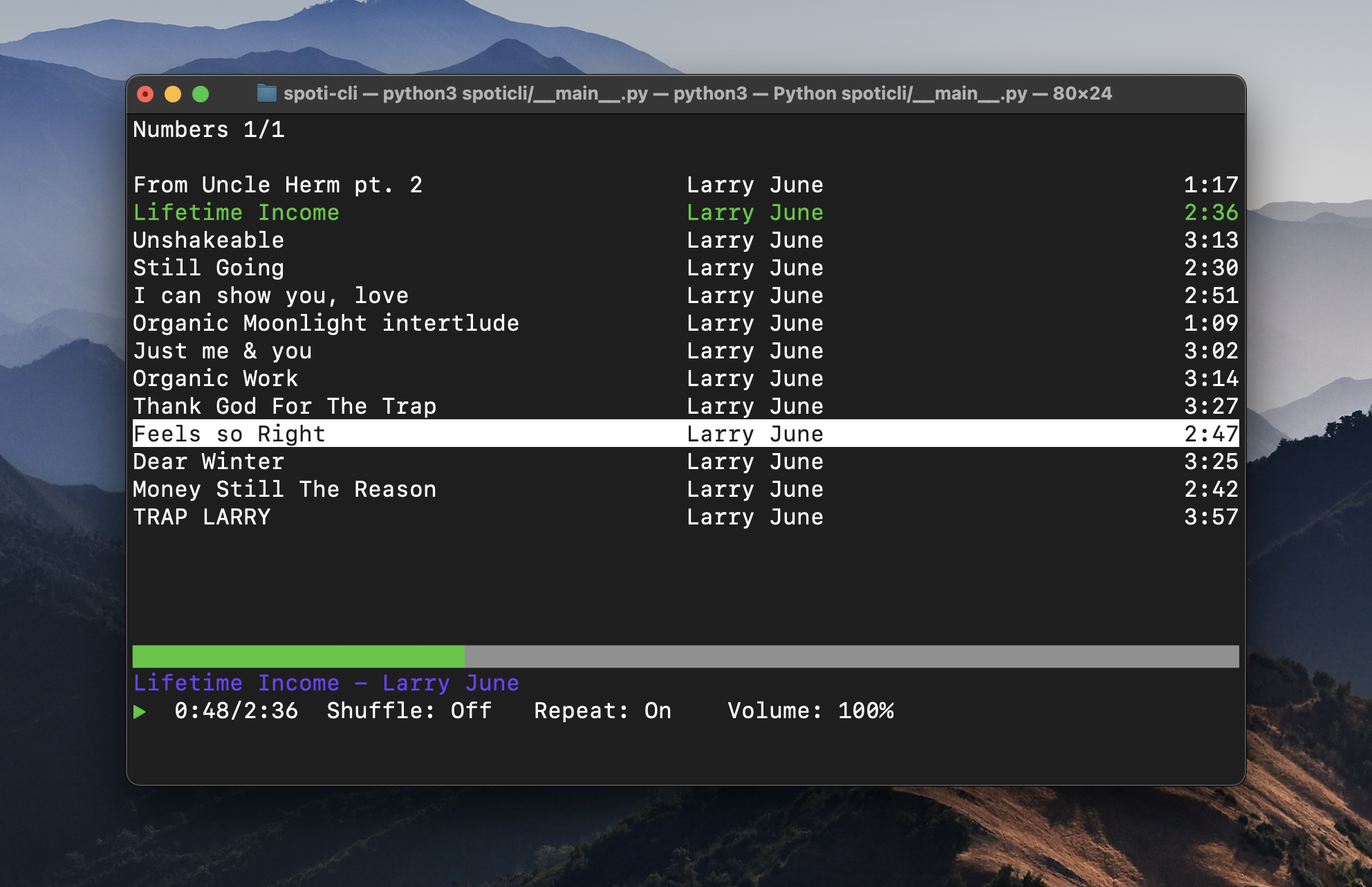This screenshot has height=887, width=1372.
Task: Select the final track "TRAP LARRY"
Action: (x=201, y=517)
